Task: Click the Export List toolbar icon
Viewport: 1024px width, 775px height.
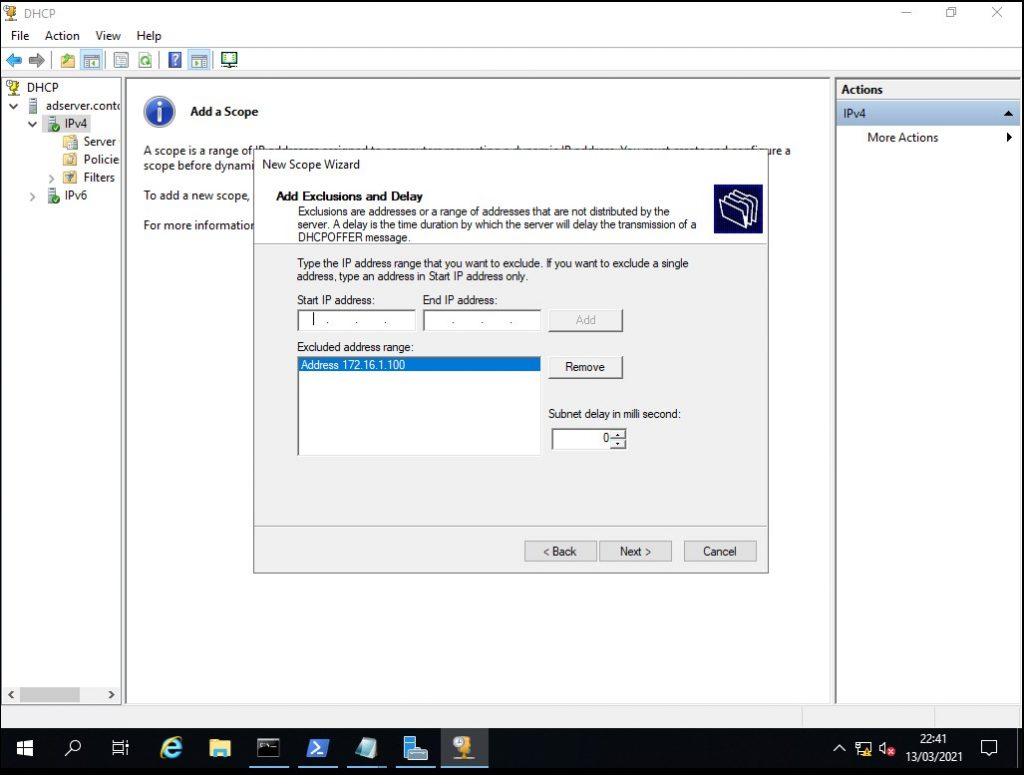Action: tap(121, 60)
